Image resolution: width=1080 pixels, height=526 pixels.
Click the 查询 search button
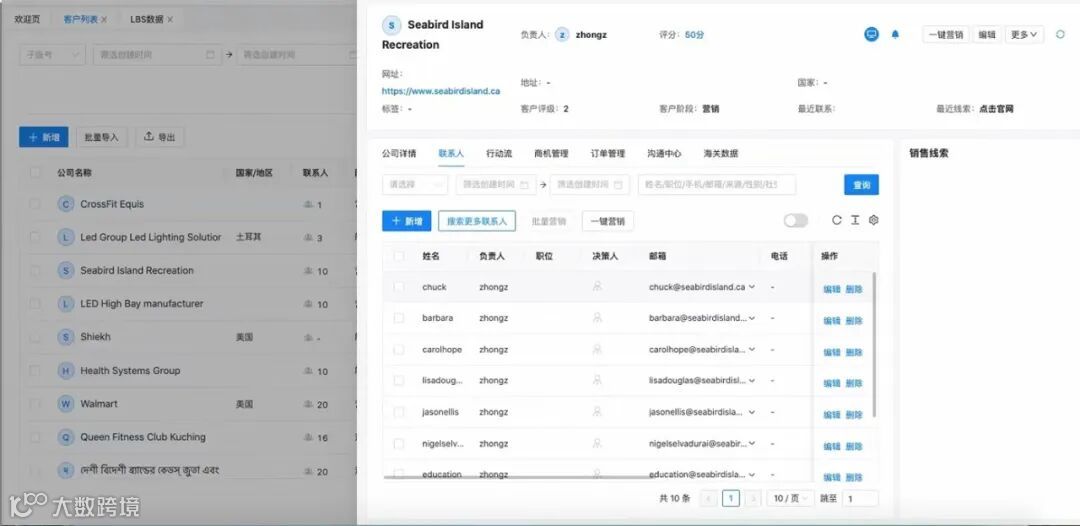(861, 185)
